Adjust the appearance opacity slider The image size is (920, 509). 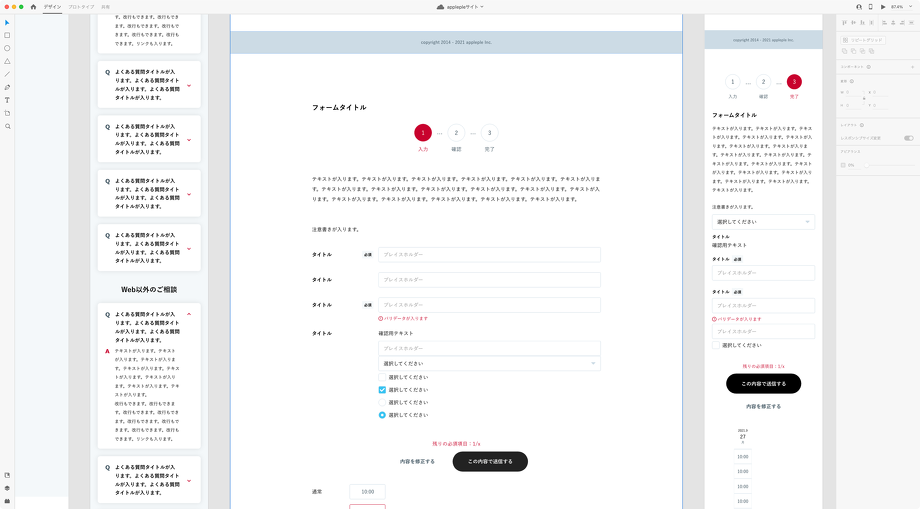[x=868, y=165]
